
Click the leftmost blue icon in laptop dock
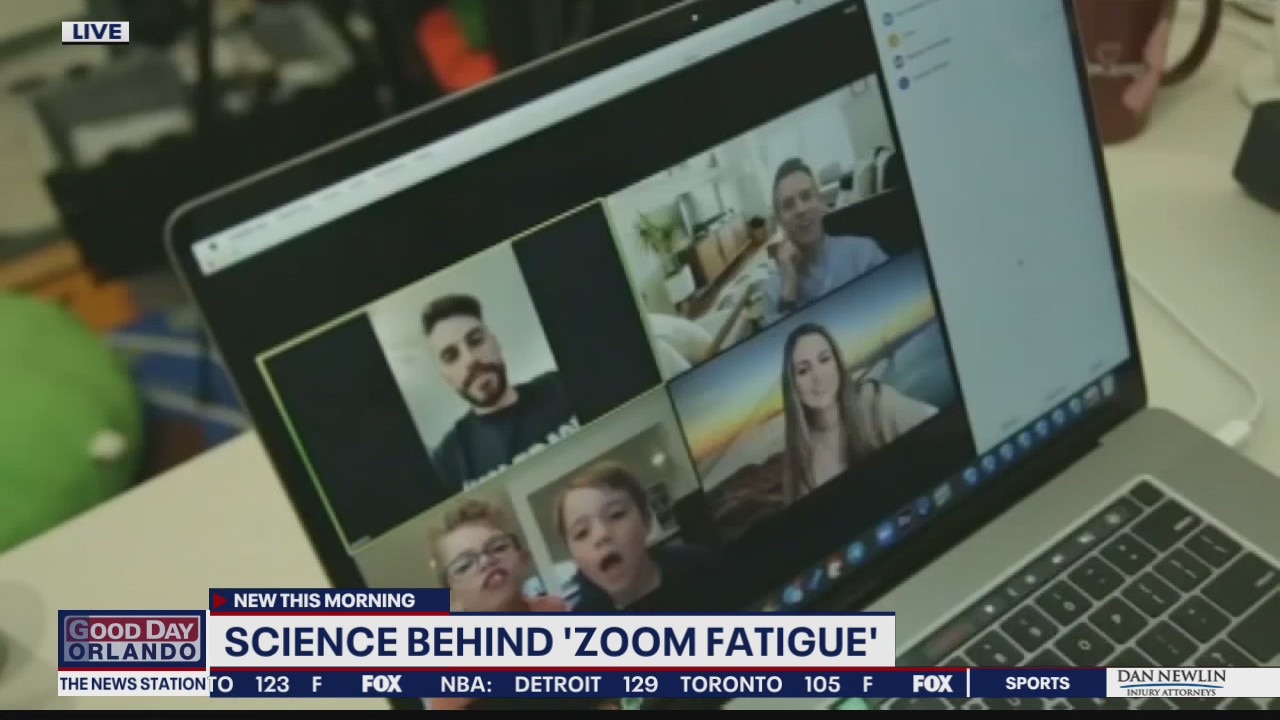click(792, 594)
